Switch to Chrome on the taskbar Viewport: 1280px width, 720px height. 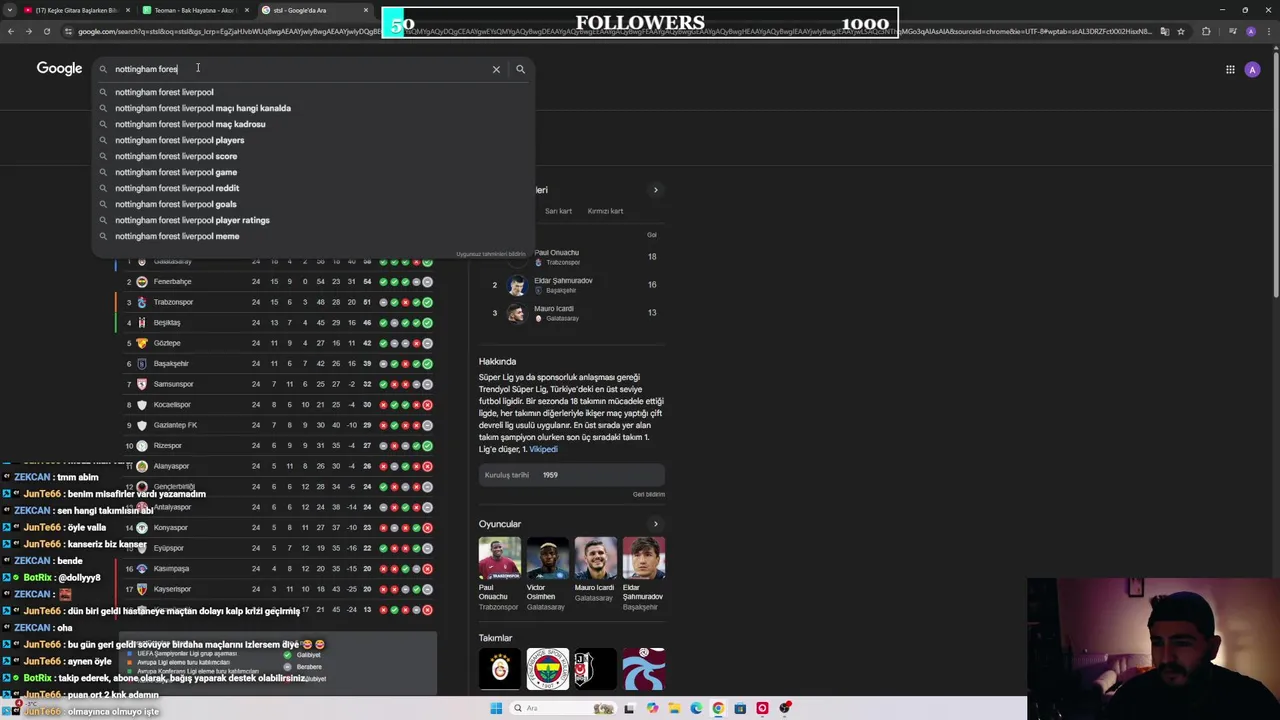tap(718, 708)
